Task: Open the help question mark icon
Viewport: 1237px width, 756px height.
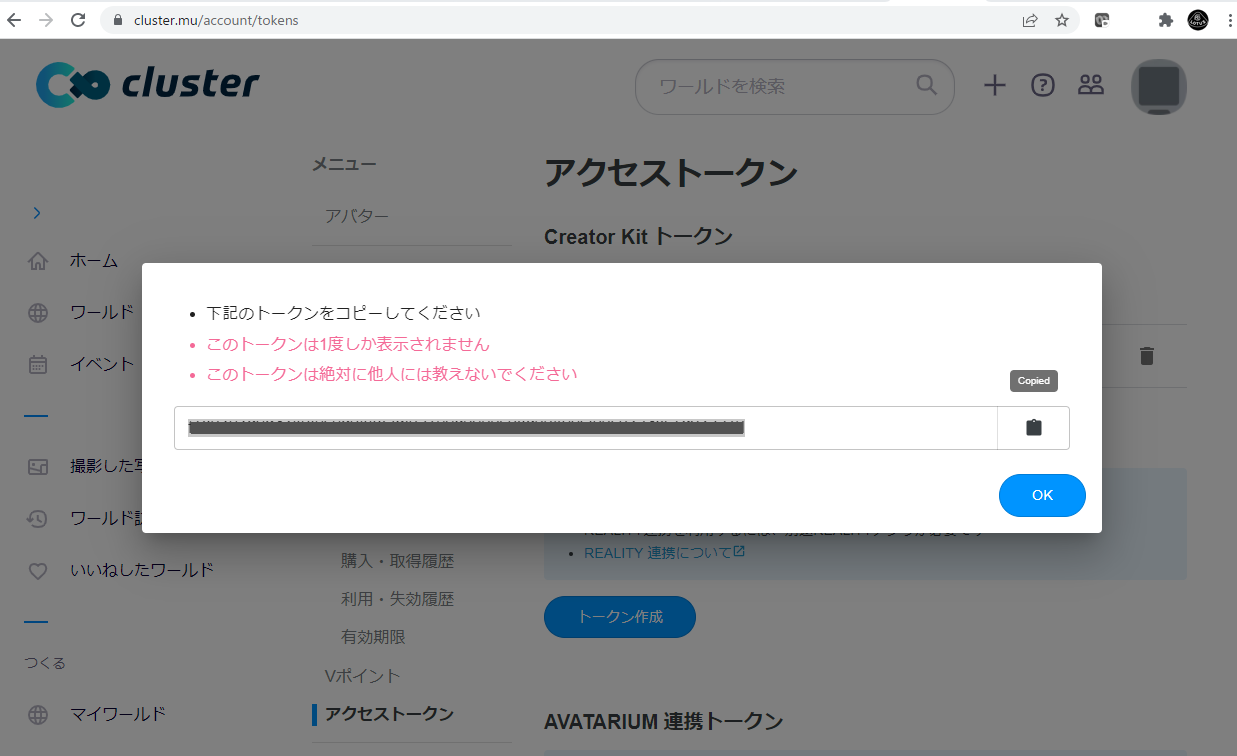Action: 1043,86
